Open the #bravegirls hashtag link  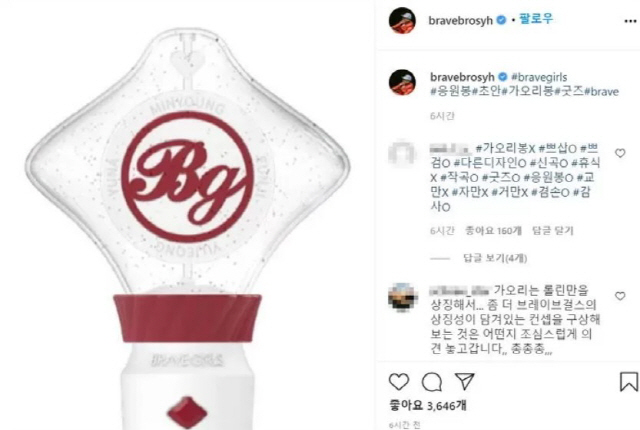coord(539,77)
